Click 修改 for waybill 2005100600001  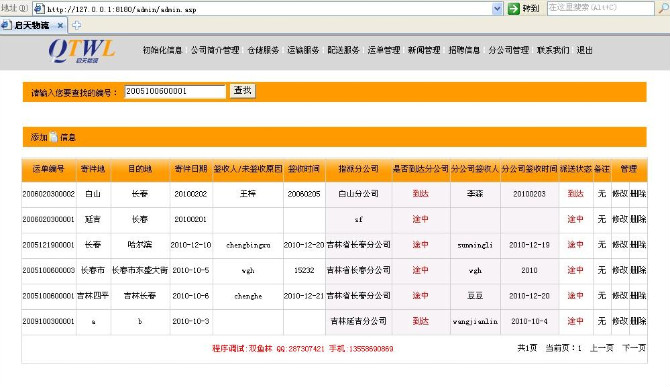(620, 296)
